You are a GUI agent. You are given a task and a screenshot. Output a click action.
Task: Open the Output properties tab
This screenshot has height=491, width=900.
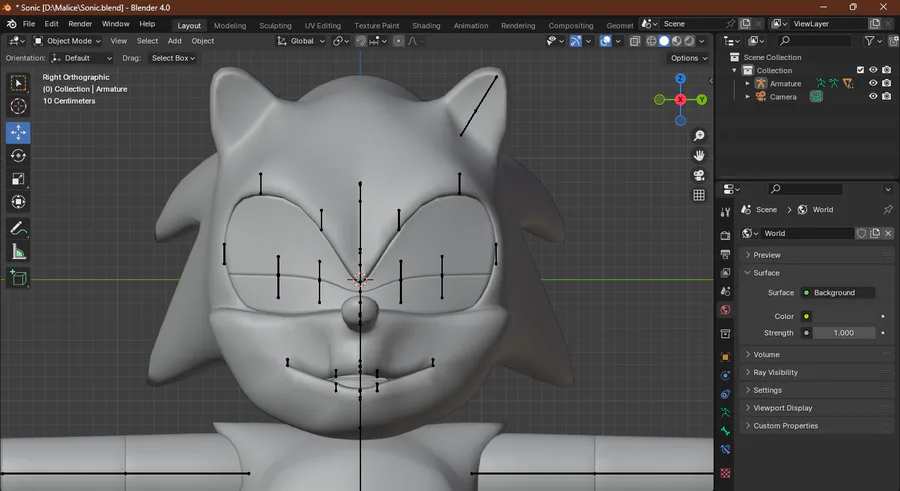pos(726,254)
